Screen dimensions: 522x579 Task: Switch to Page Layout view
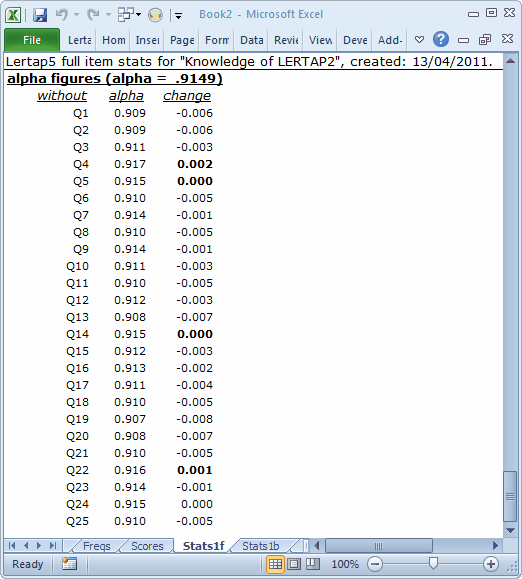tap(294, 564)
